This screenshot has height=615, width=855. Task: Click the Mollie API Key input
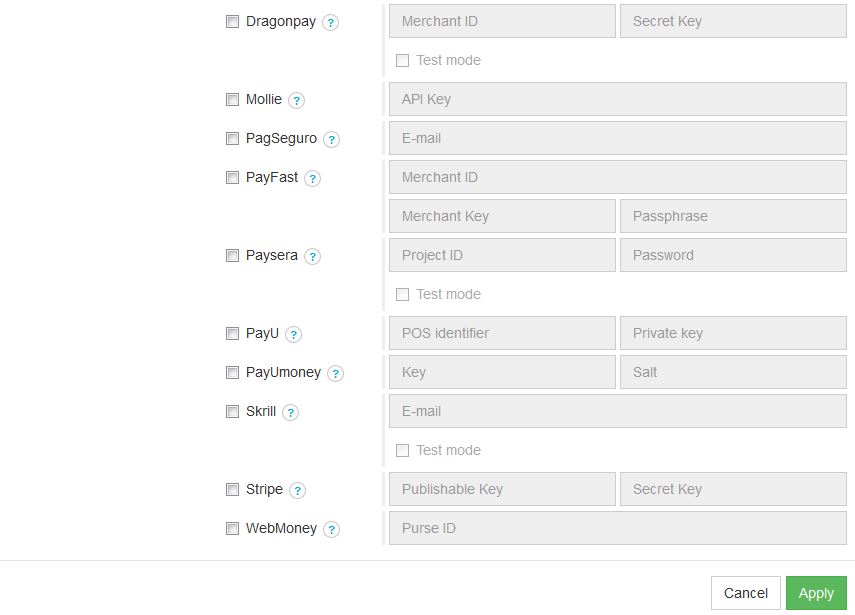tap(617, 99)
